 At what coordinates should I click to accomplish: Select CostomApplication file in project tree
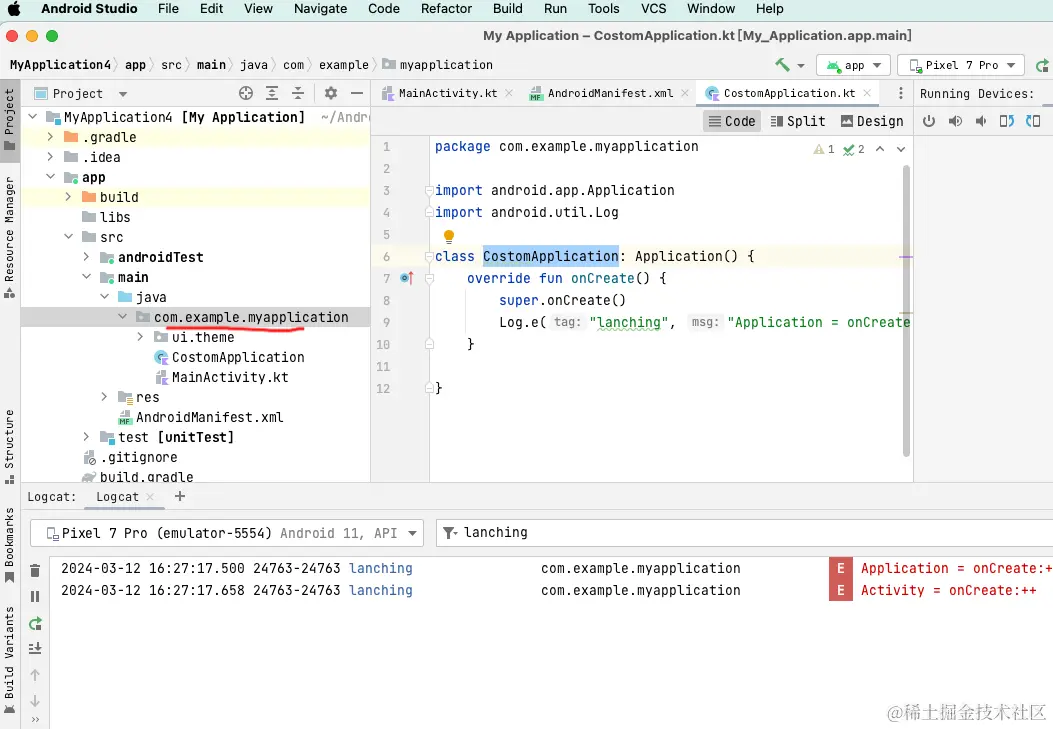click(229, 357)
